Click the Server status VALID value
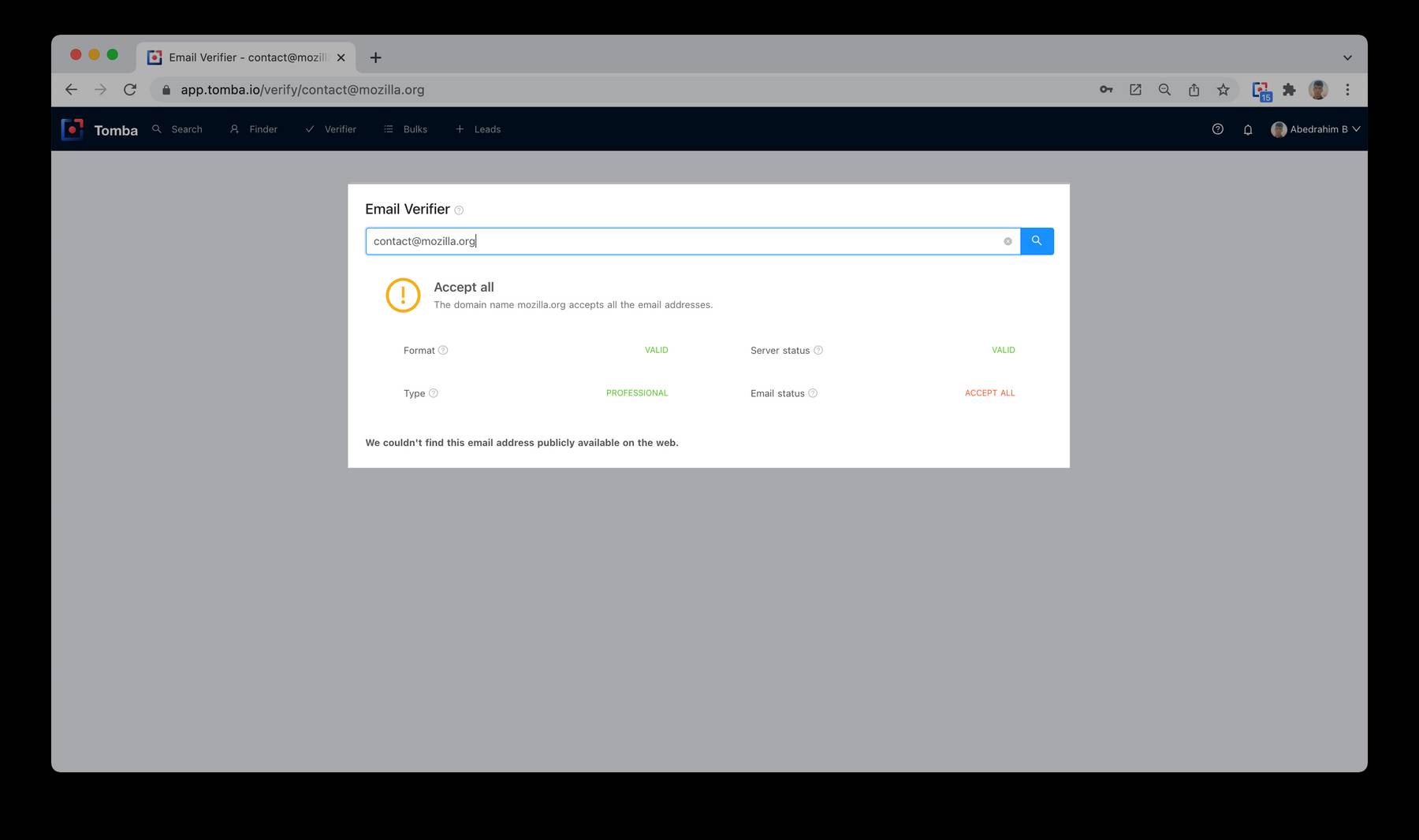Viewport: 1419px width, 840px height. (1004, 350)
